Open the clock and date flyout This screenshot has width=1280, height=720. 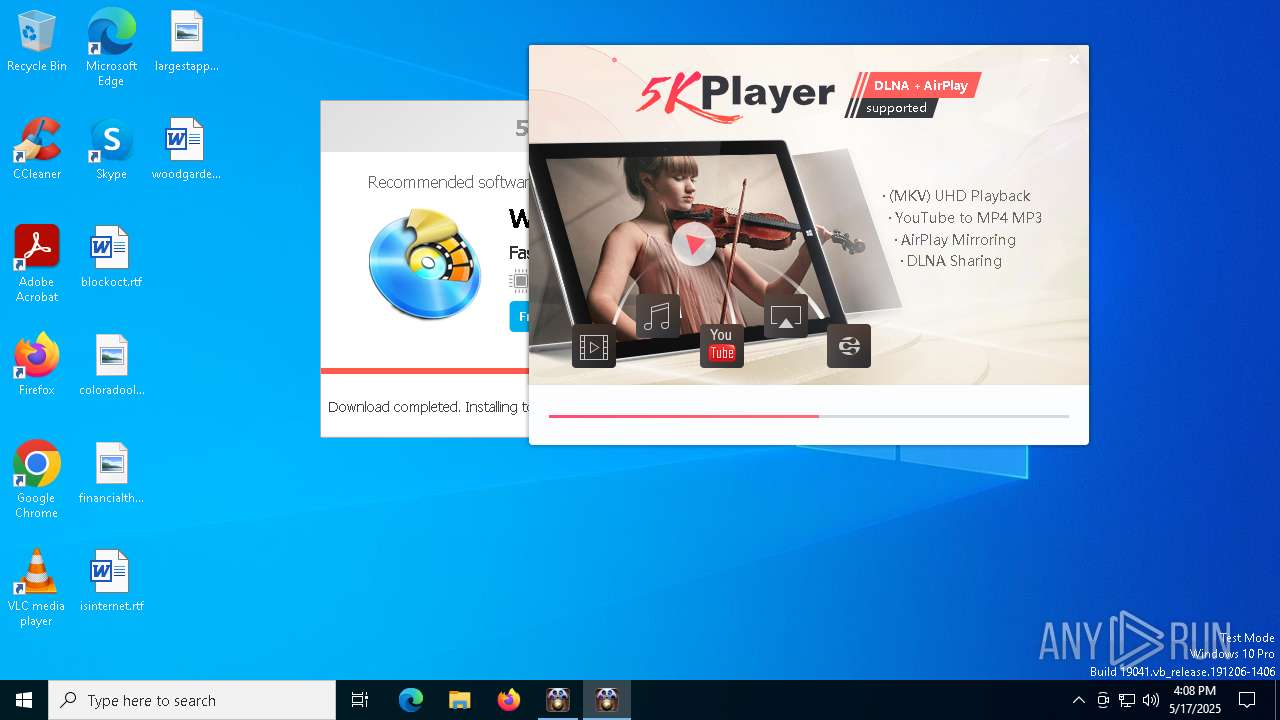pyautogui.click(x=1194, y=700)
